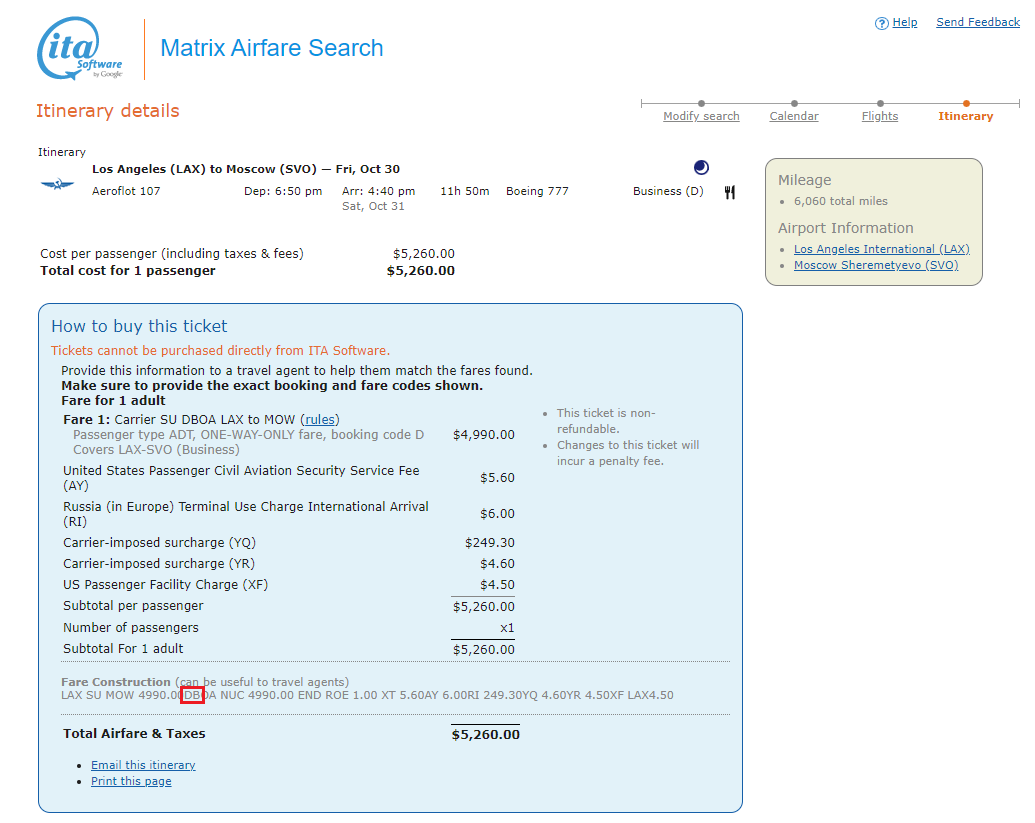1035x823 pixels.
Task: Go to the Modify search step
Action: [701, 116]
